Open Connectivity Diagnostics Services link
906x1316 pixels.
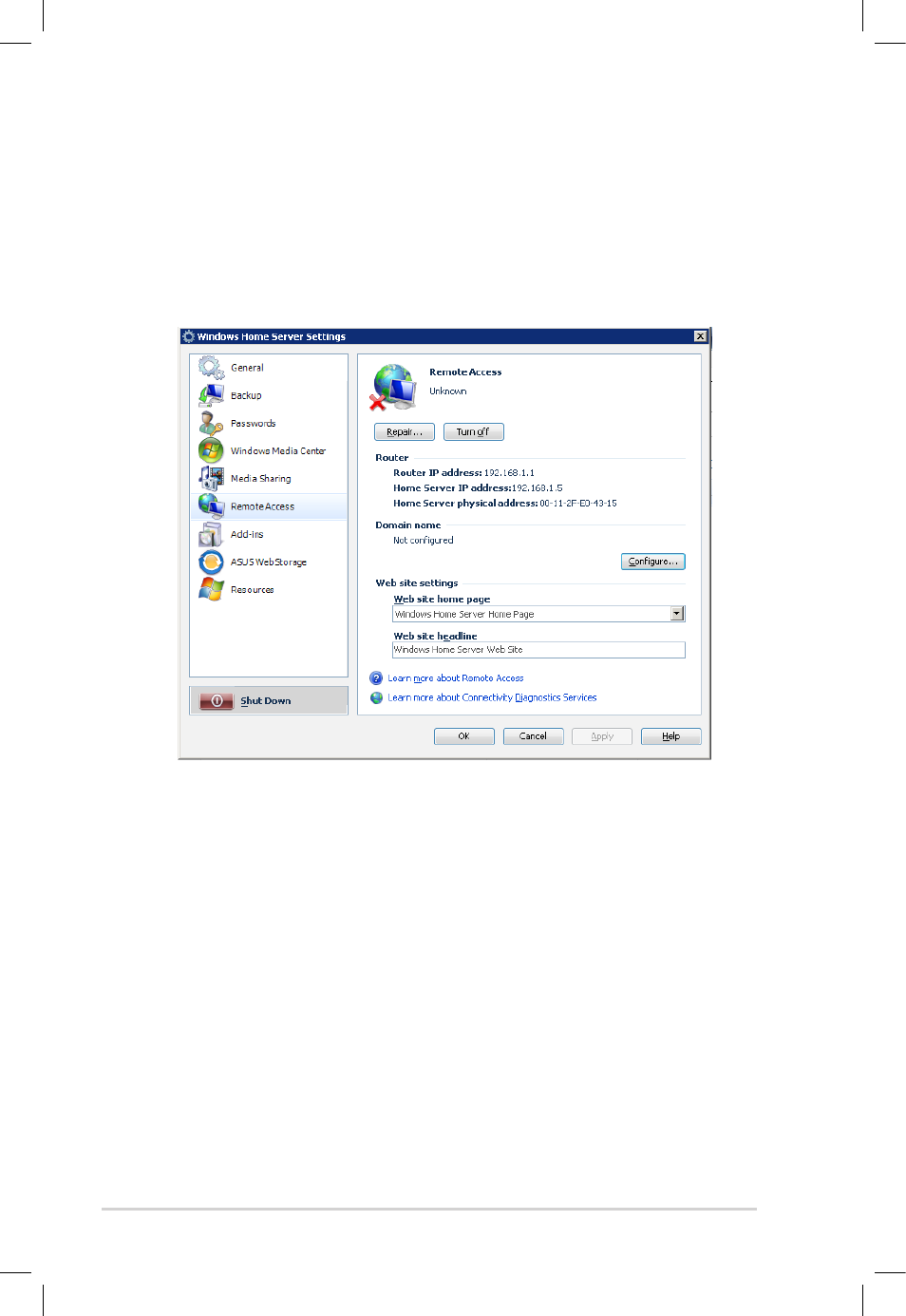492,697
